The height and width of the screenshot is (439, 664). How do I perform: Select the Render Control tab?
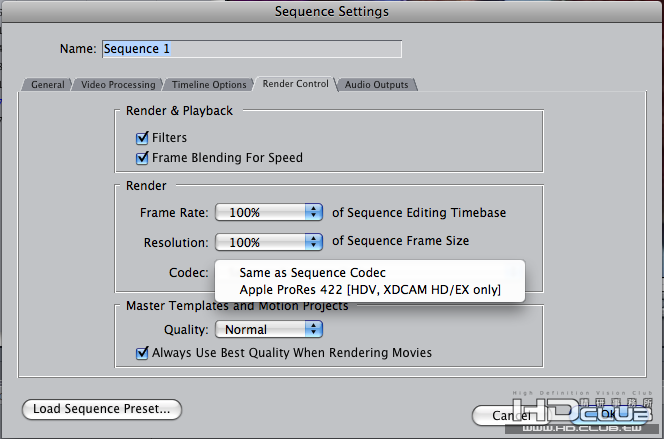click(x=295, y=84)
